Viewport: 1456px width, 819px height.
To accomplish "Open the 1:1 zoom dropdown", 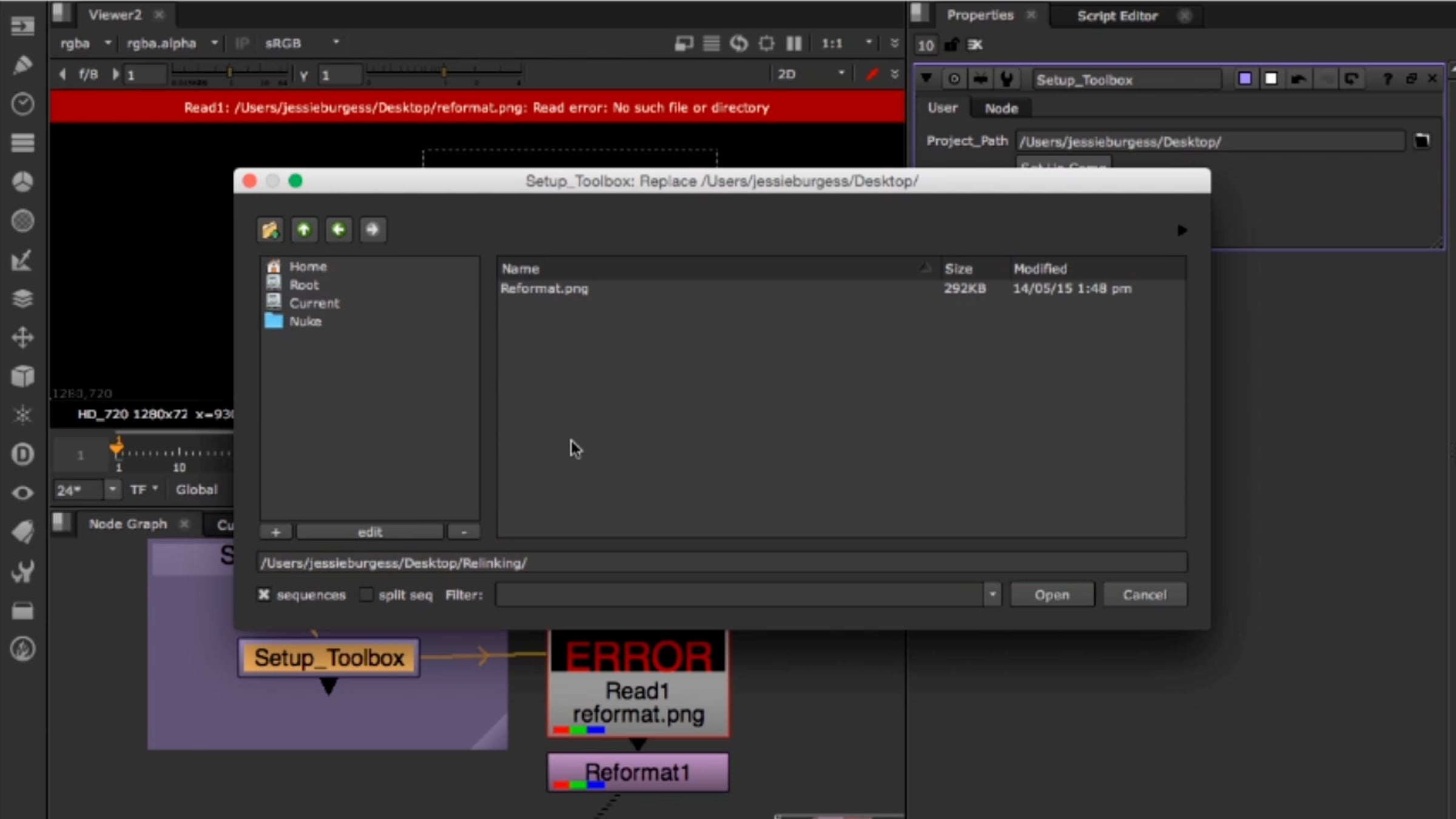I will (x=846, y=44).
